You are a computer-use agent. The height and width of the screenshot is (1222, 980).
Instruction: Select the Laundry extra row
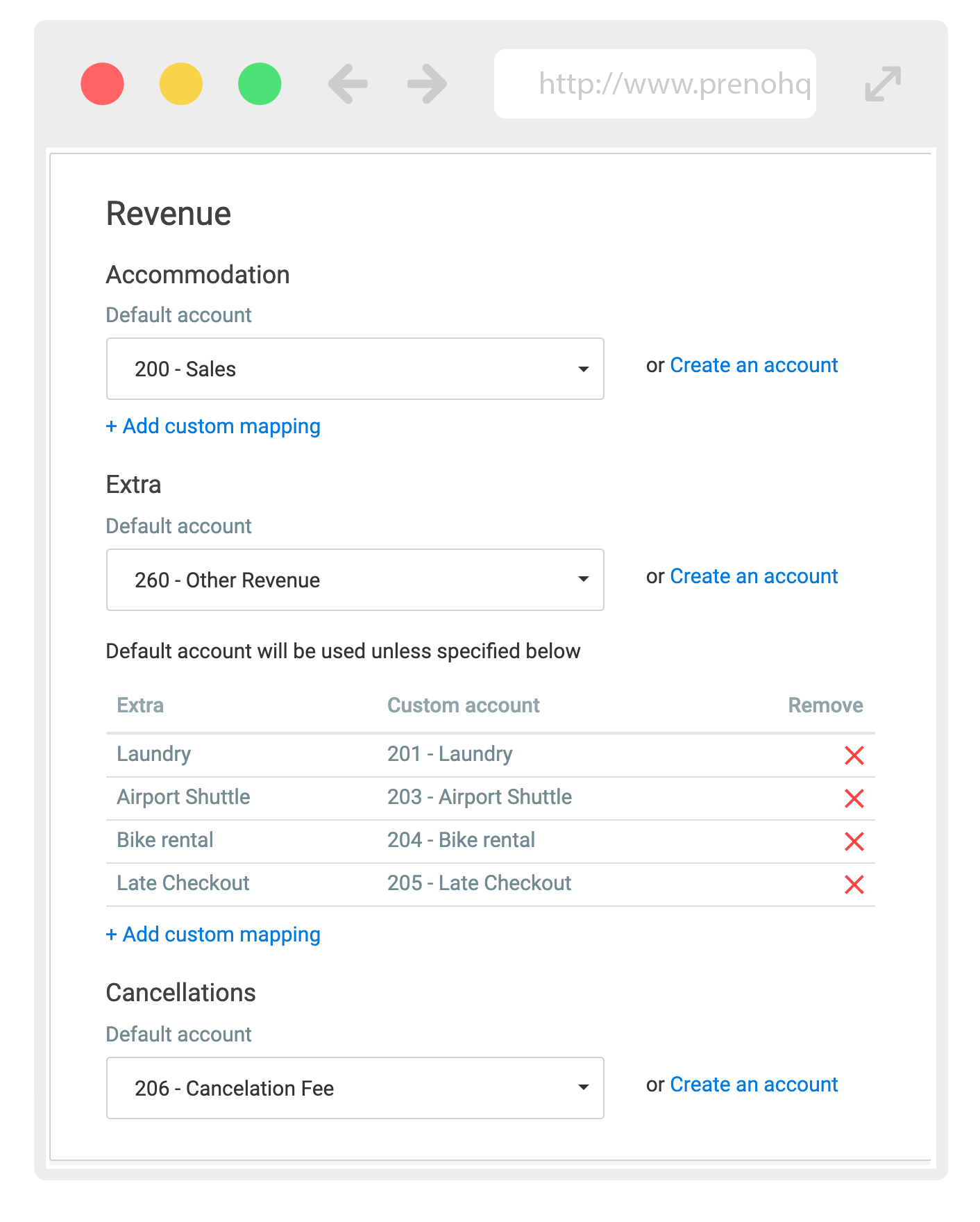tap(490, 755)
